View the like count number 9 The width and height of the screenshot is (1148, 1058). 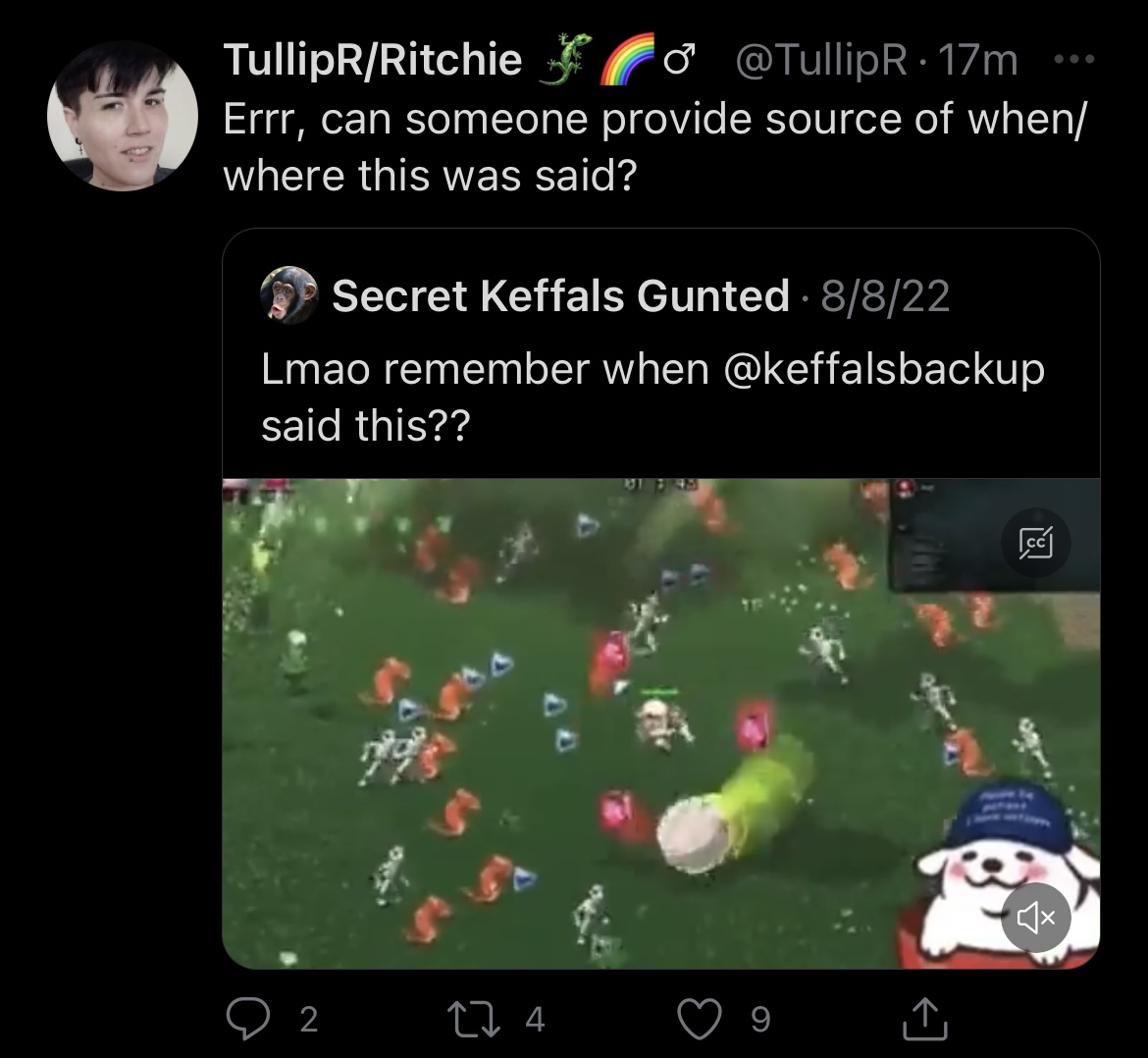click(760, 1019)
